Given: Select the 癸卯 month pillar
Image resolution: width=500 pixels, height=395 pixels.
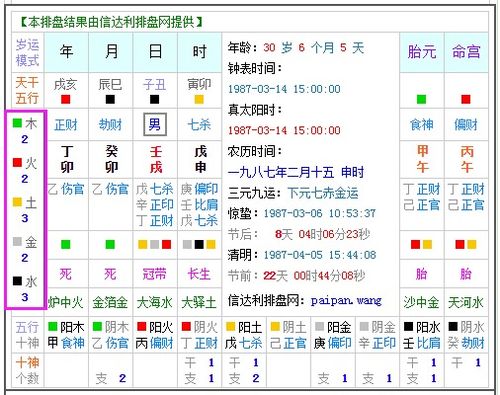Looking at the screenshot, I should tap(111, 159).
